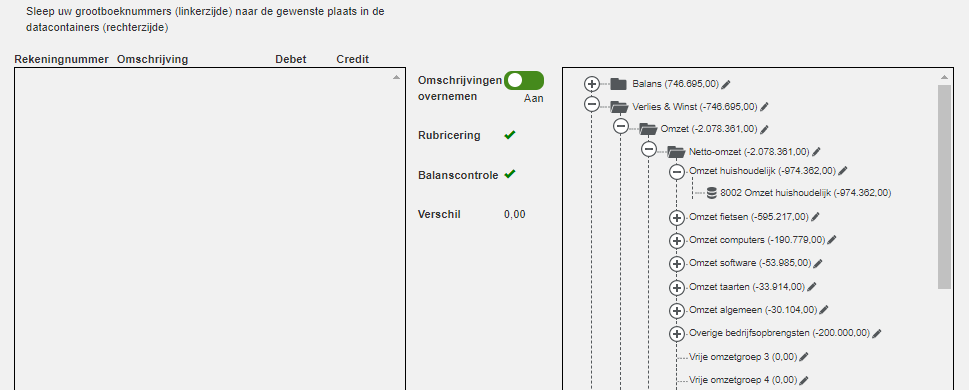969x390 pixels.
Task: Toggle the Omschrijvingen overnemen switch
Action: click(x=524, y=80)
